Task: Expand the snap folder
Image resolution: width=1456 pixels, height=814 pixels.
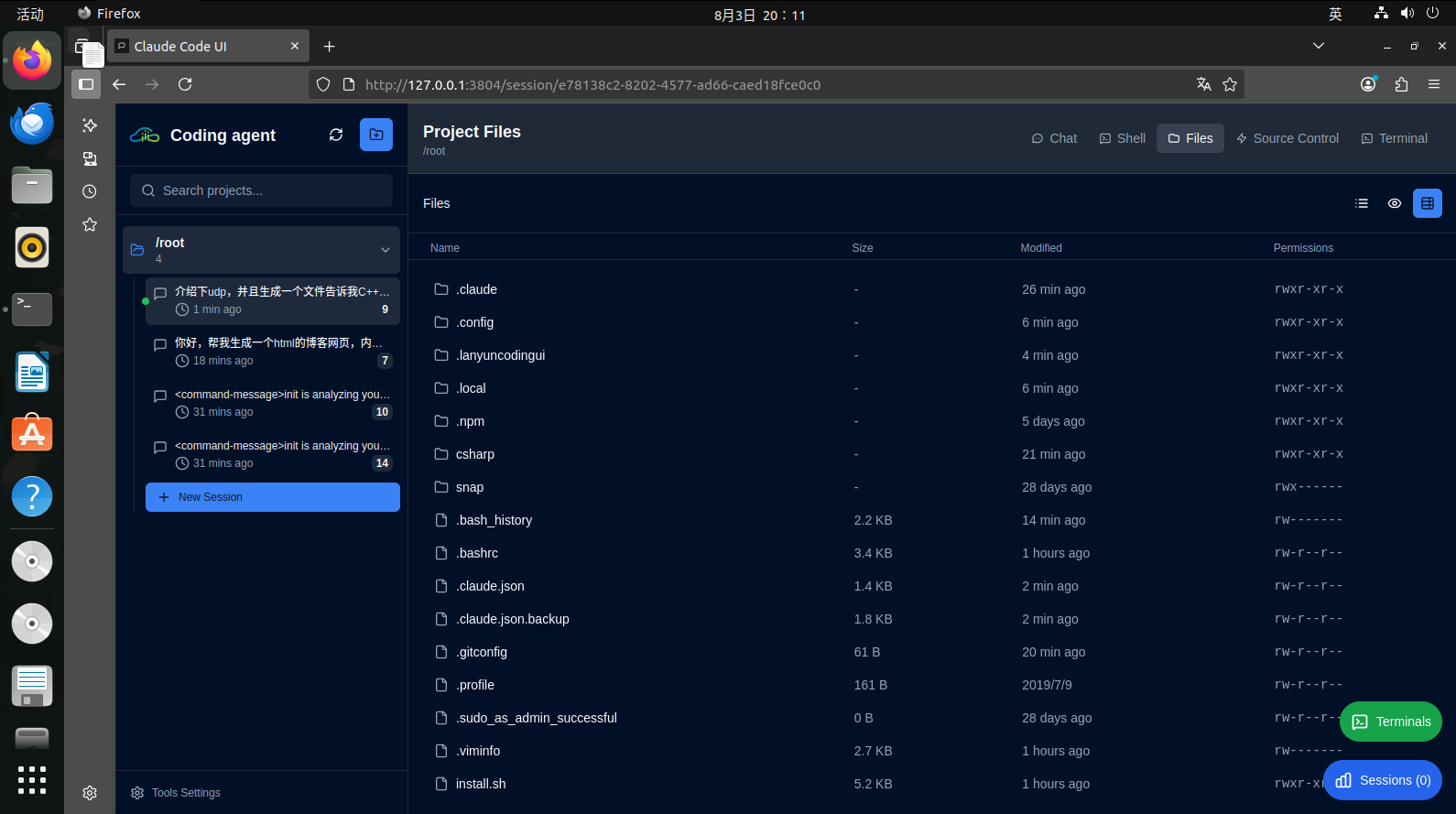Action: point(469,487)
